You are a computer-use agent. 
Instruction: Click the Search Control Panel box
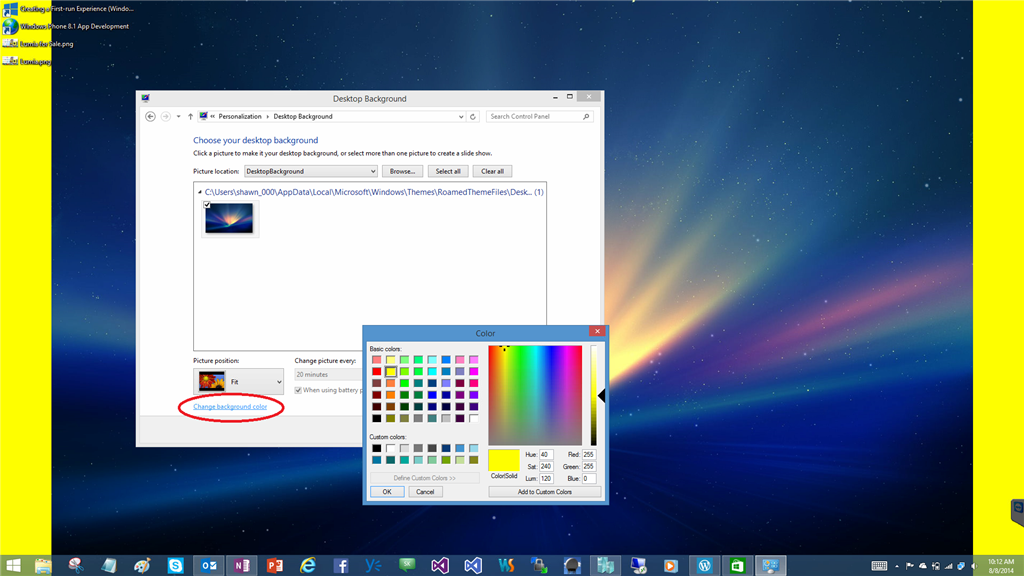[x=539, y=116]
